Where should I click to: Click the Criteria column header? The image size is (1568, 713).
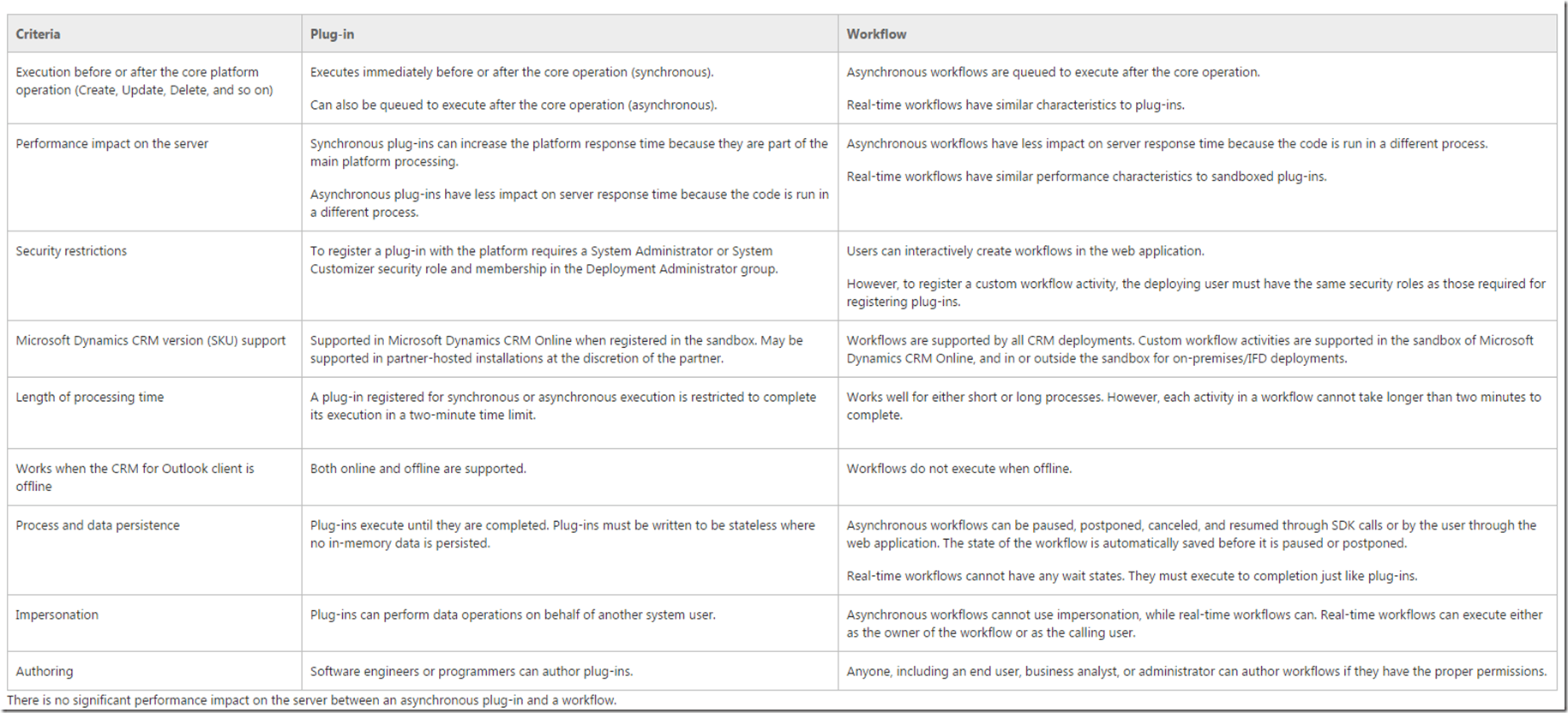38,34
